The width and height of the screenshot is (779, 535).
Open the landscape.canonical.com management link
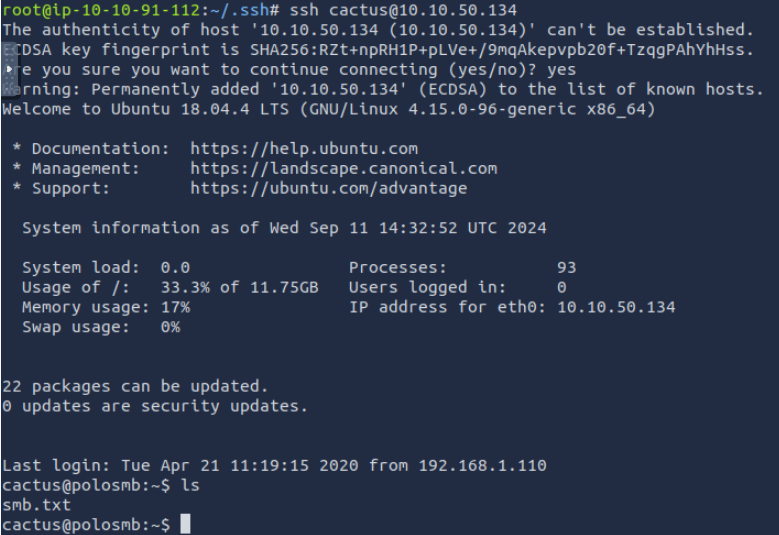343,168
